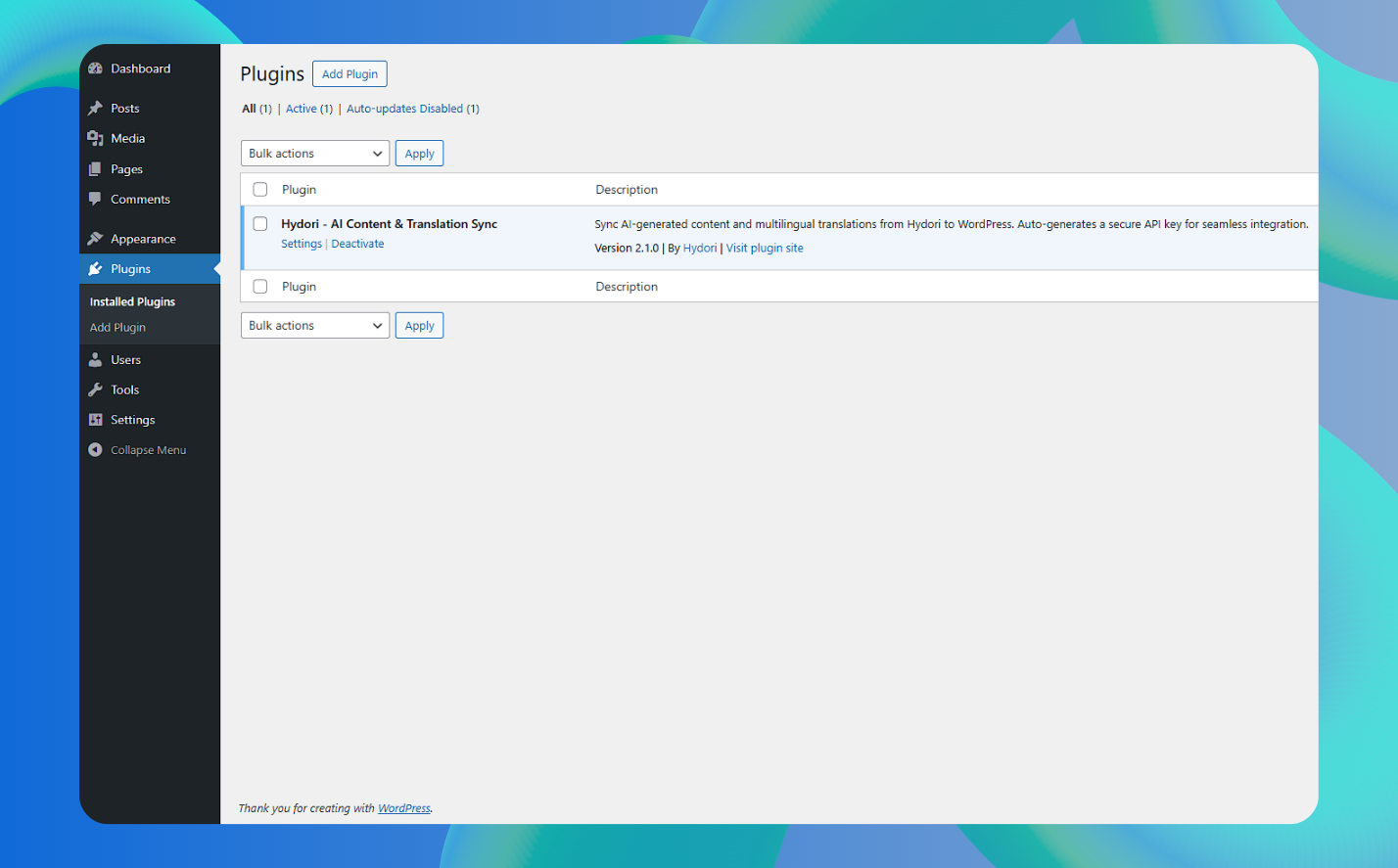Click the Plugins plug icon

click(x=95, y=269)
